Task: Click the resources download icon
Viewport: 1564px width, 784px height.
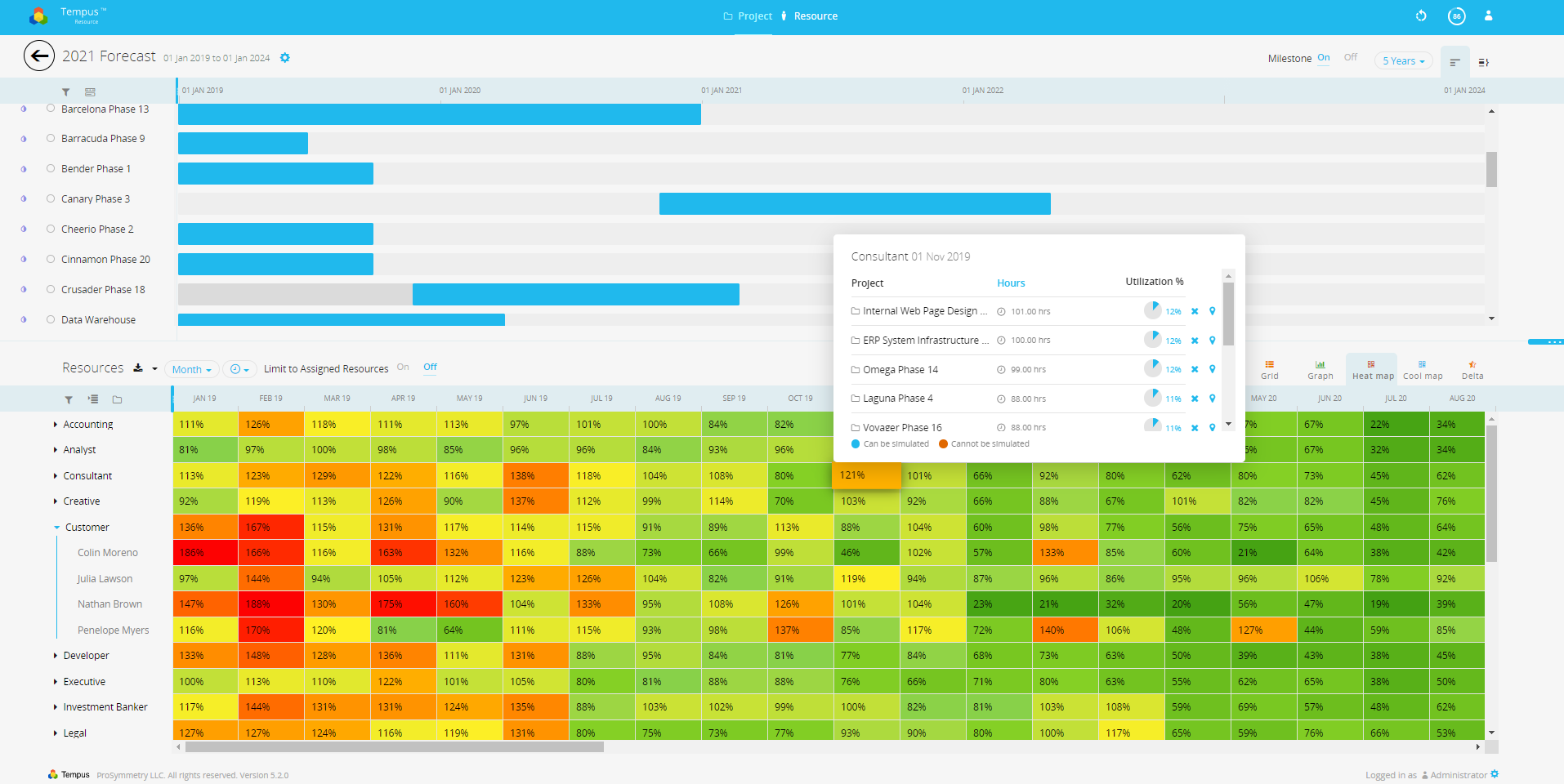Action: [x=138, y=368]
